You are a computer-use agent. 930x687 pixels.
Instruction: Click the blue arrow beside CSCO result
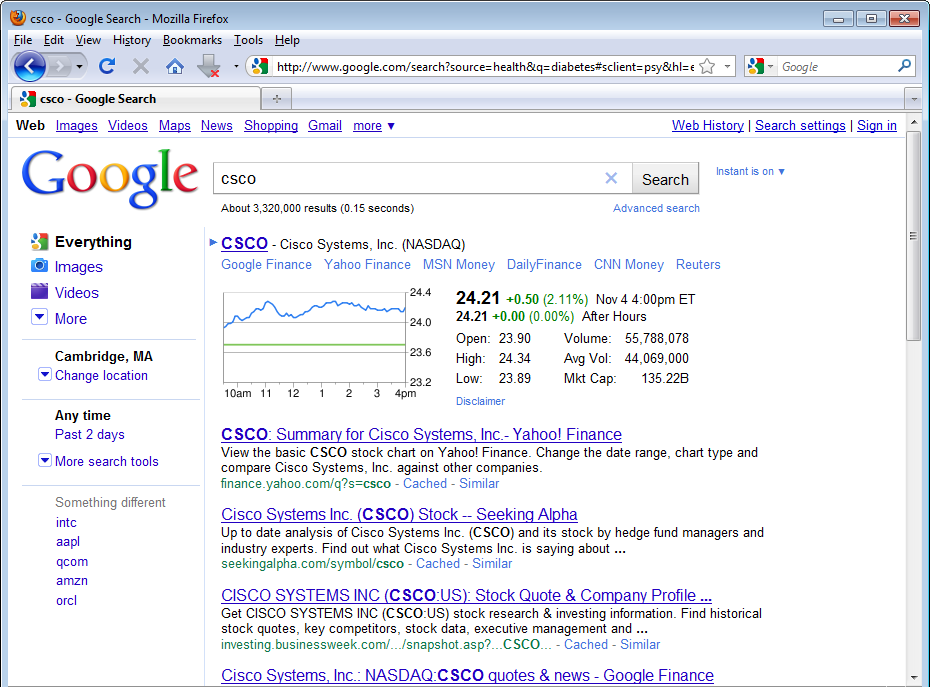point(213,242)
